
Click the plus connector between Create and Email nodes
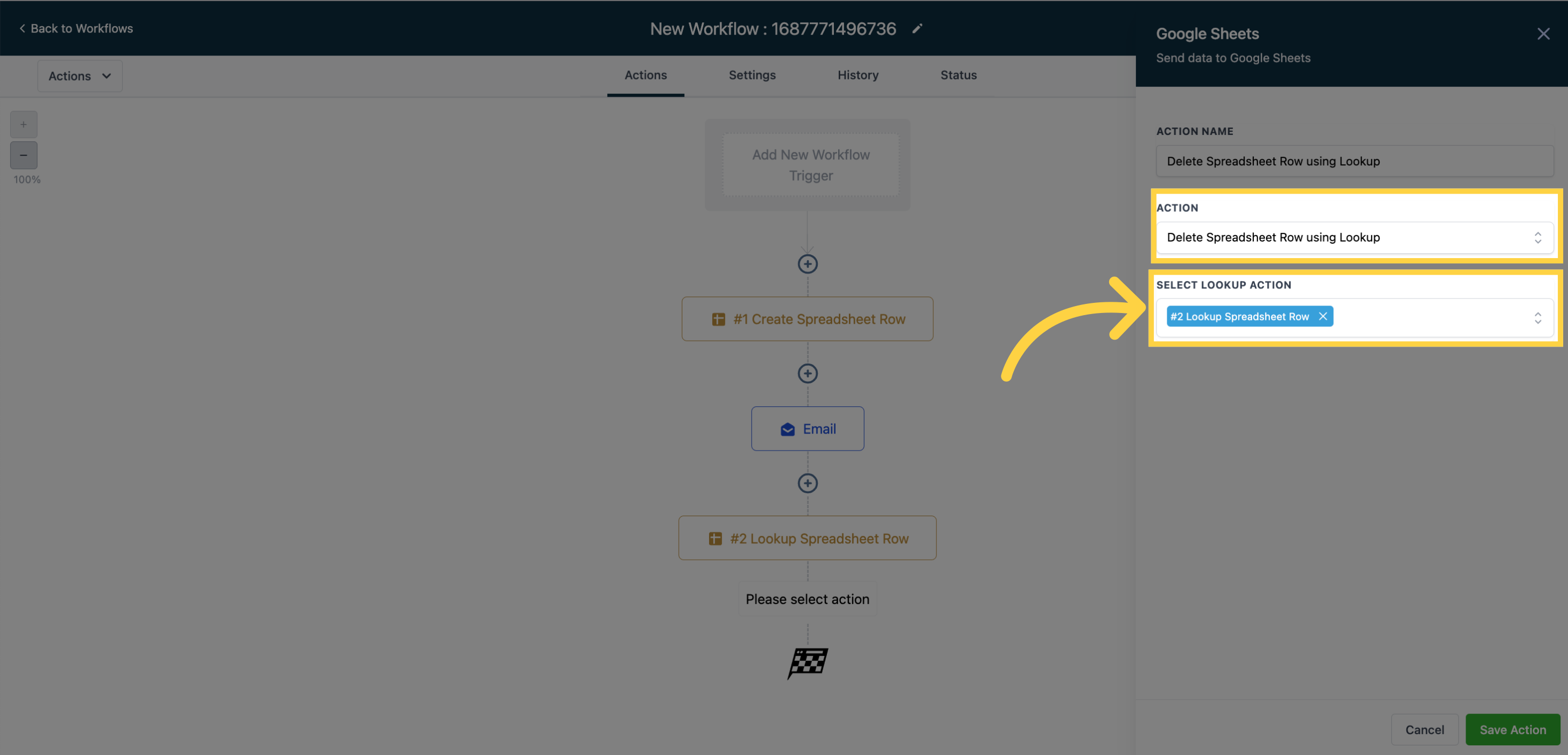pos(807,373)
